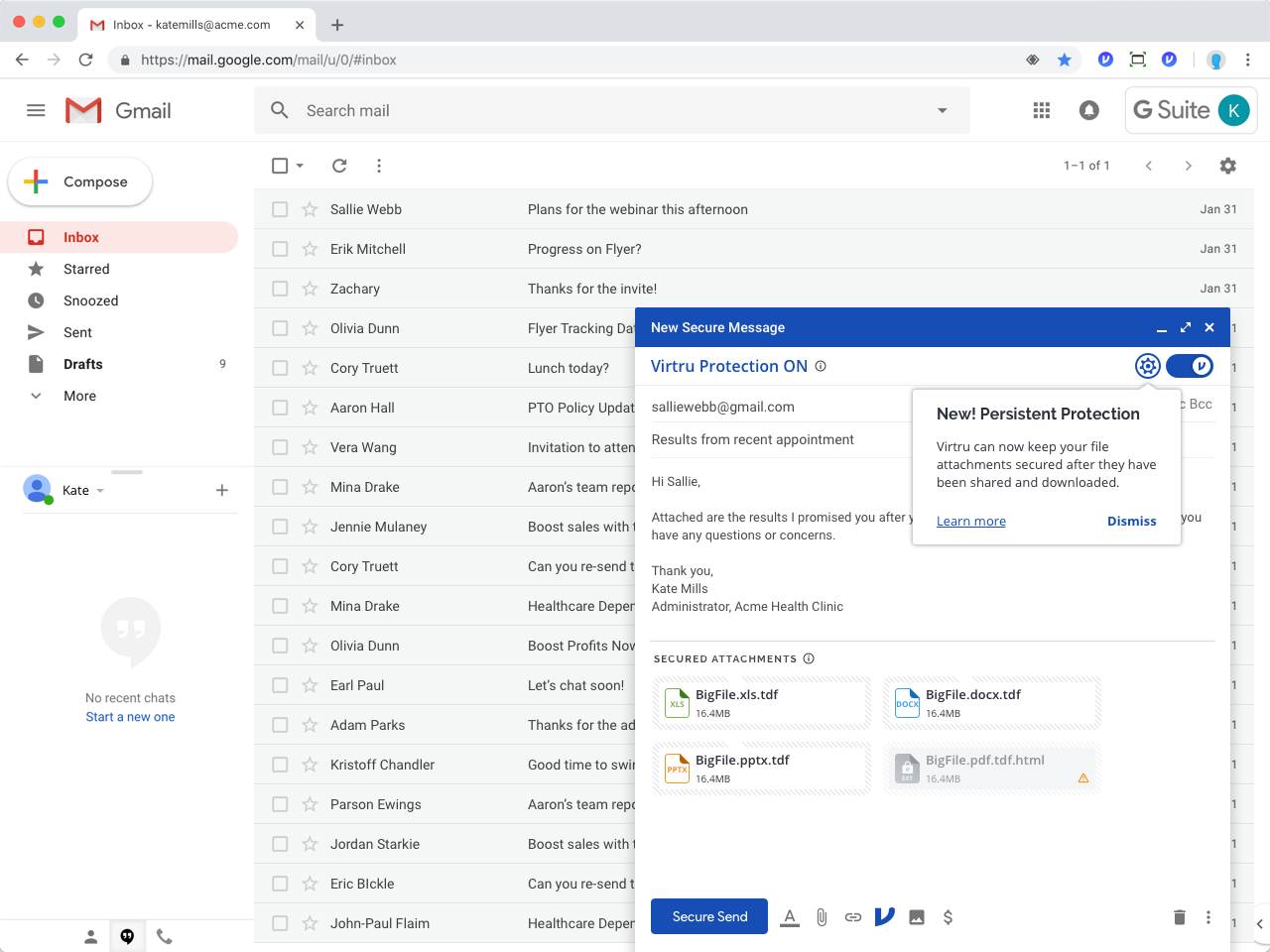Image resolution: width=1270 pixels, height=952 pixels.
Task: Select the Erik Mitchell email checkbox
Action: [x=280, y=249]
